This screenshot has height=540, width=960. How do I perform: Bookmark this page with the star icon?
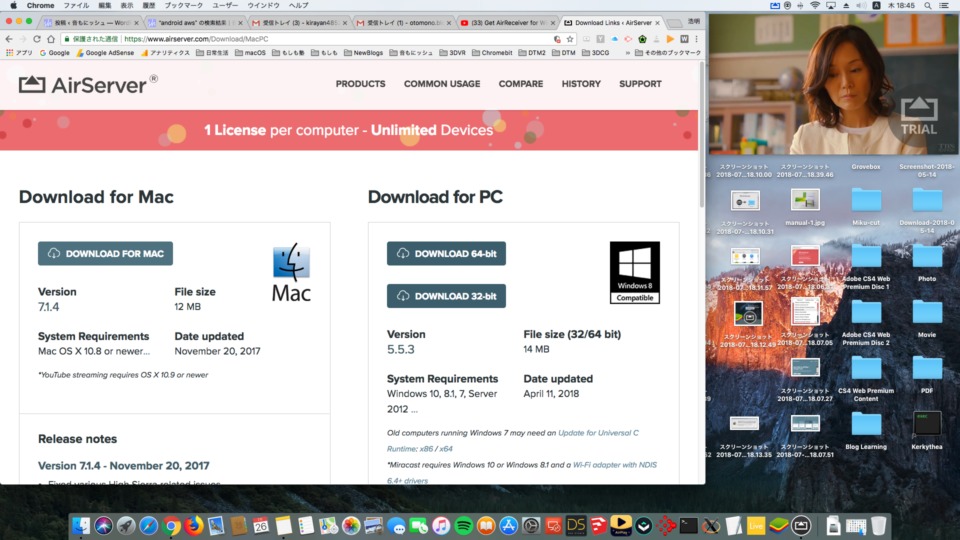(x=570, y=39)
